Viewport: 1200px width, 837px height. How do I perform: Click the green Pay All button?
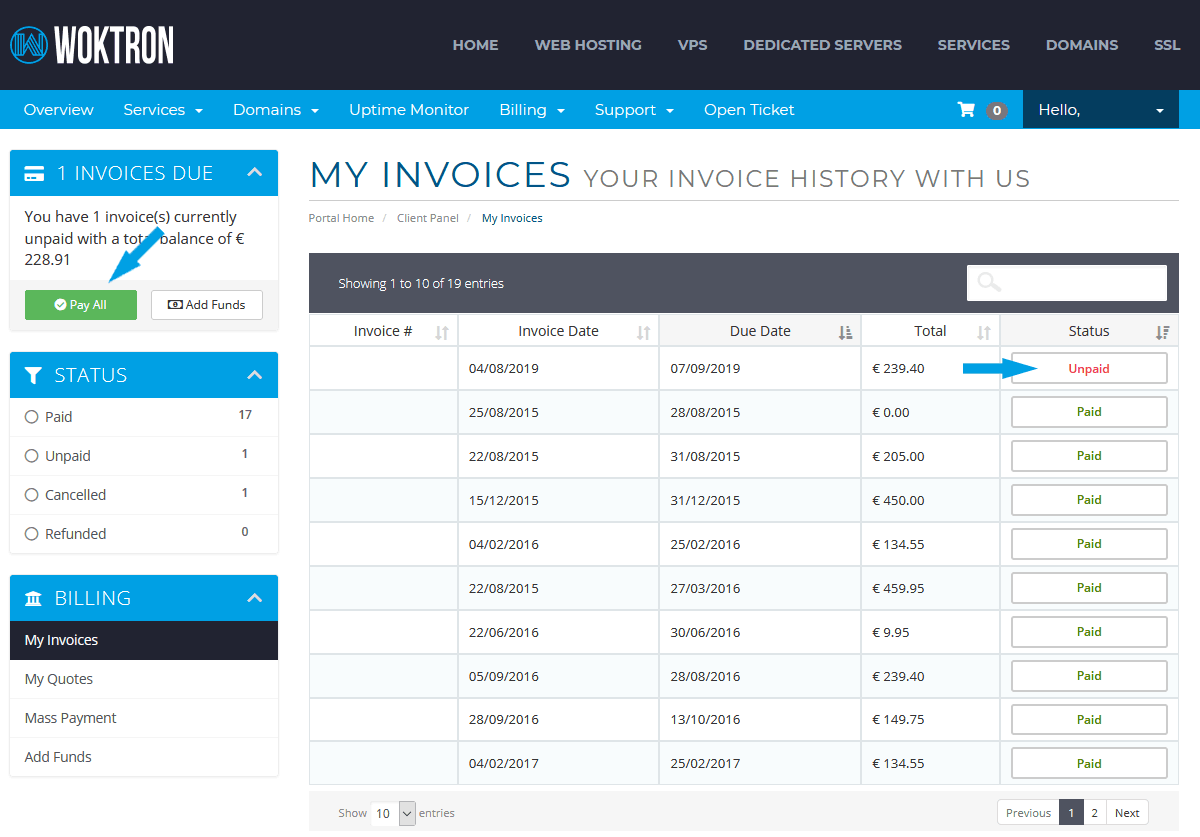81,305
